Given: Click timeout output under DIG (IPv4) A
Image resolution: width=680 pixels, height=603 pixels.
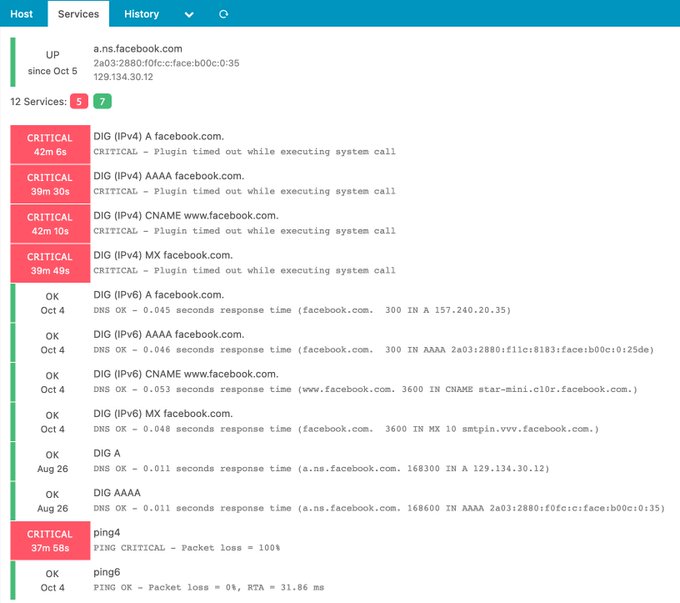Looking at the screenshot, I should (245, 151).
